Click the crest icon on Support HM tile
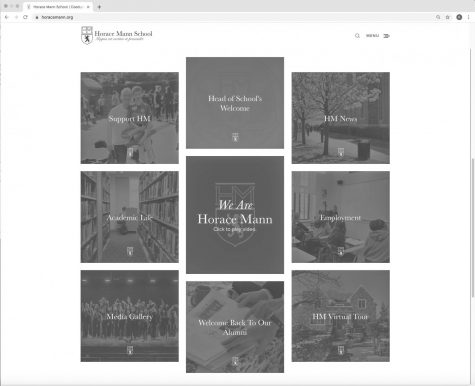Viewport: 475px width, 386px height. (130, 152)
